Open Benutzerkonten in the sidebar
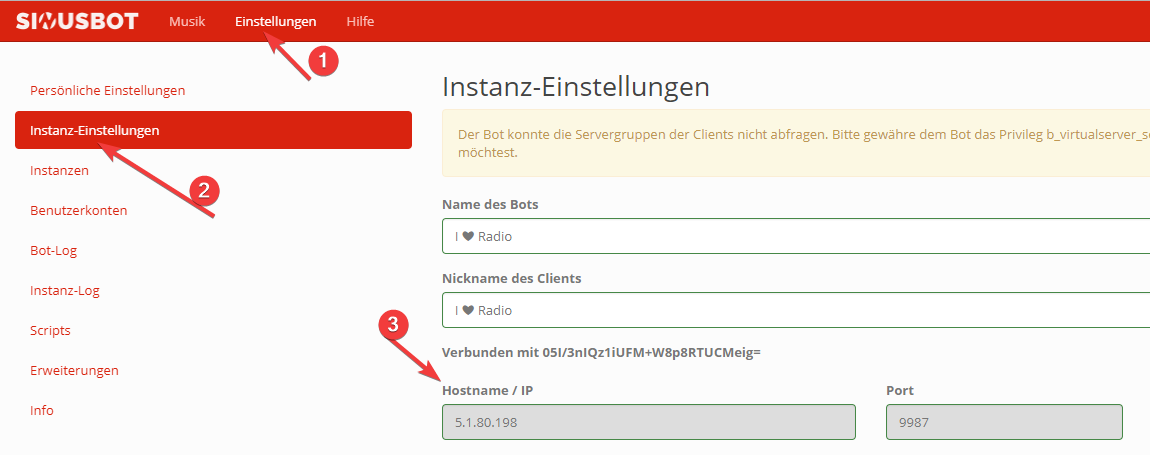The height and width of the screenshot is (455, 1150). [78, 210]
